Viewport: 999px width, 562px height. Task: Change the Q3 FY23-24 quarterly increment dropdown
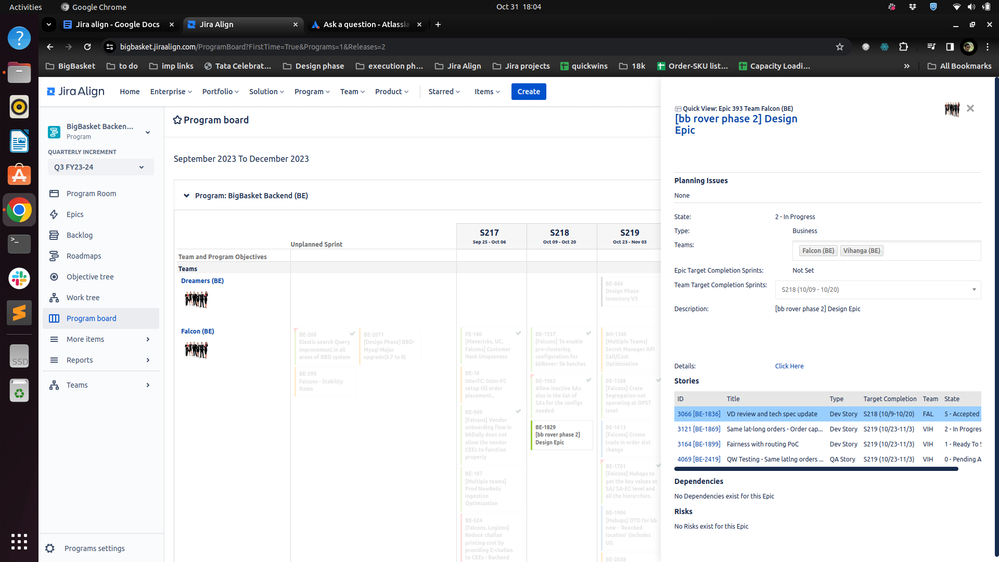pyautogui.click(x=100, y=167)
